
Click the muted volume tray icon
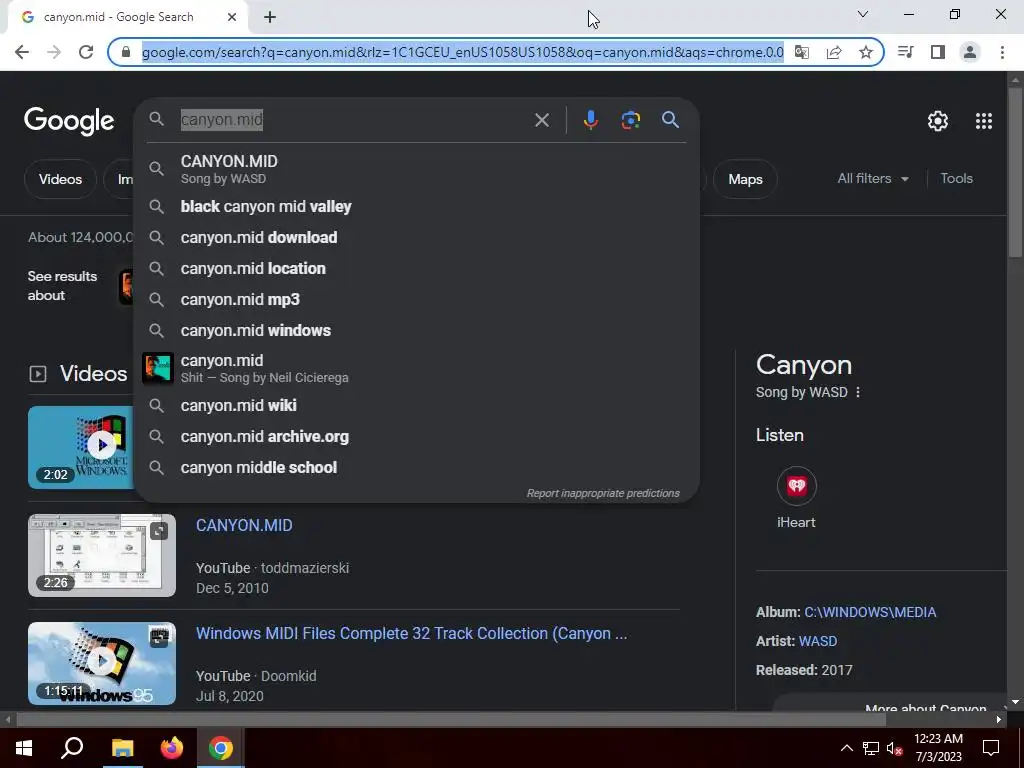click(894, 748)
